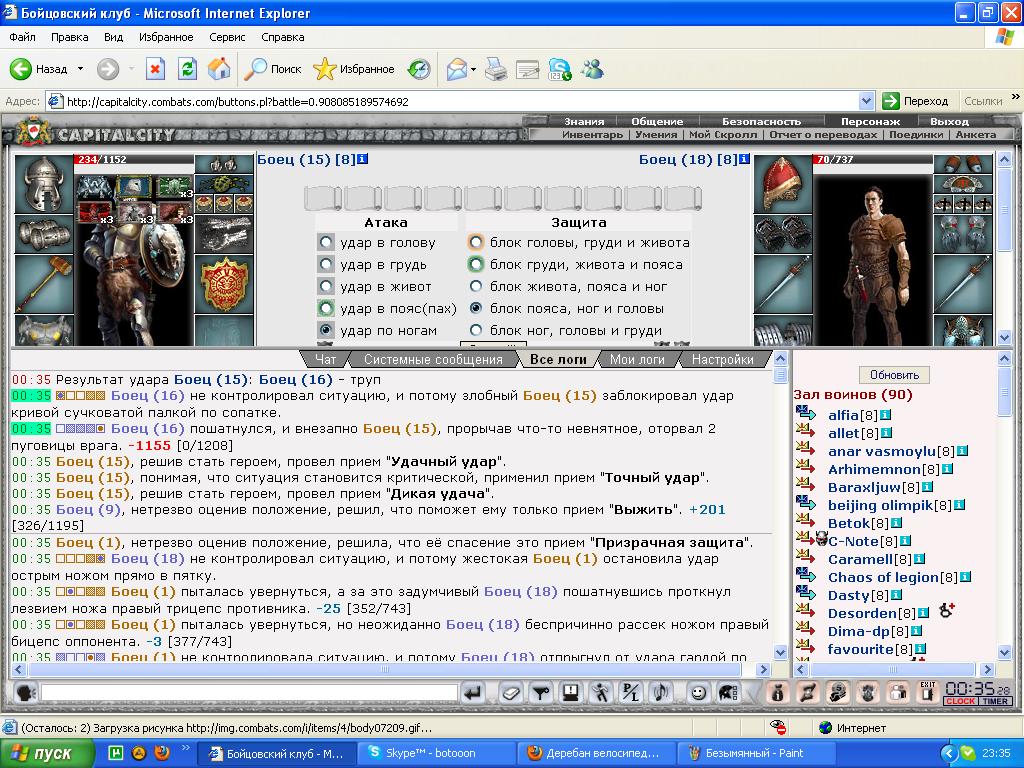Click the Home icon in browser toolbar
Image resolution: width=1024 pixels, height=768 pixels.
point(219,69)
